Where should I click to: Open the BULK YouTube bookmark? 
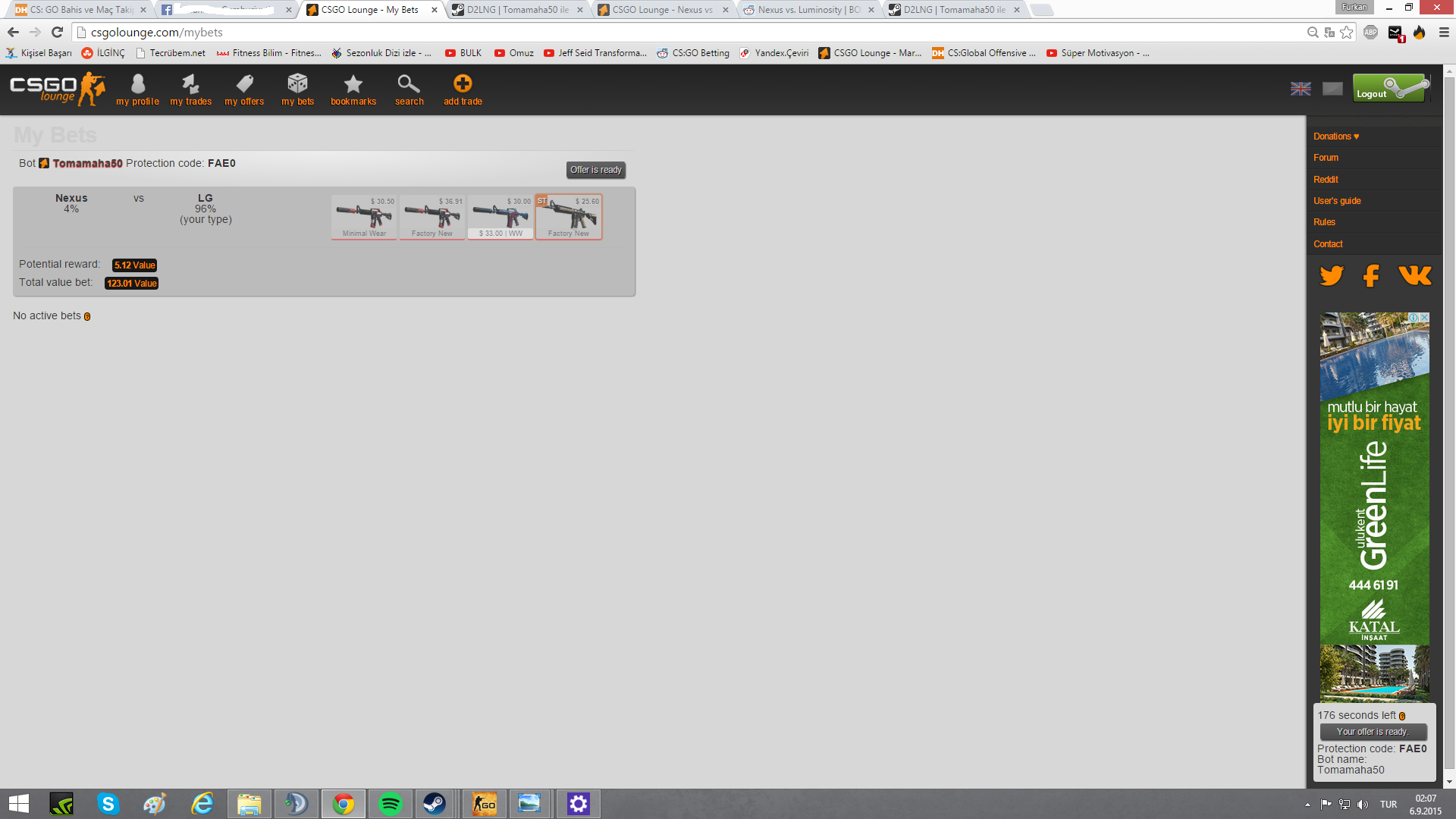click(x=463, y=53)
